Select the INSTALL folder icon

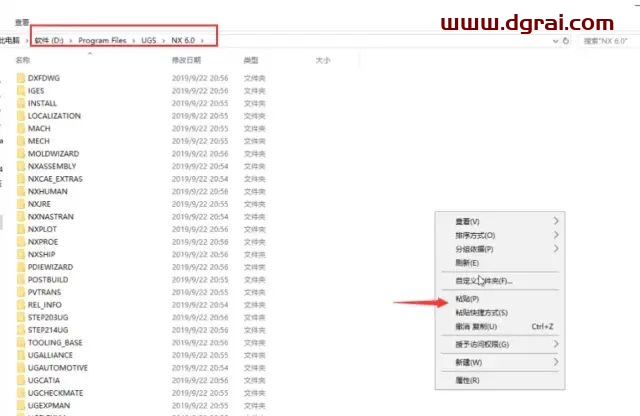pyautogui.click(x=21, y=103)
